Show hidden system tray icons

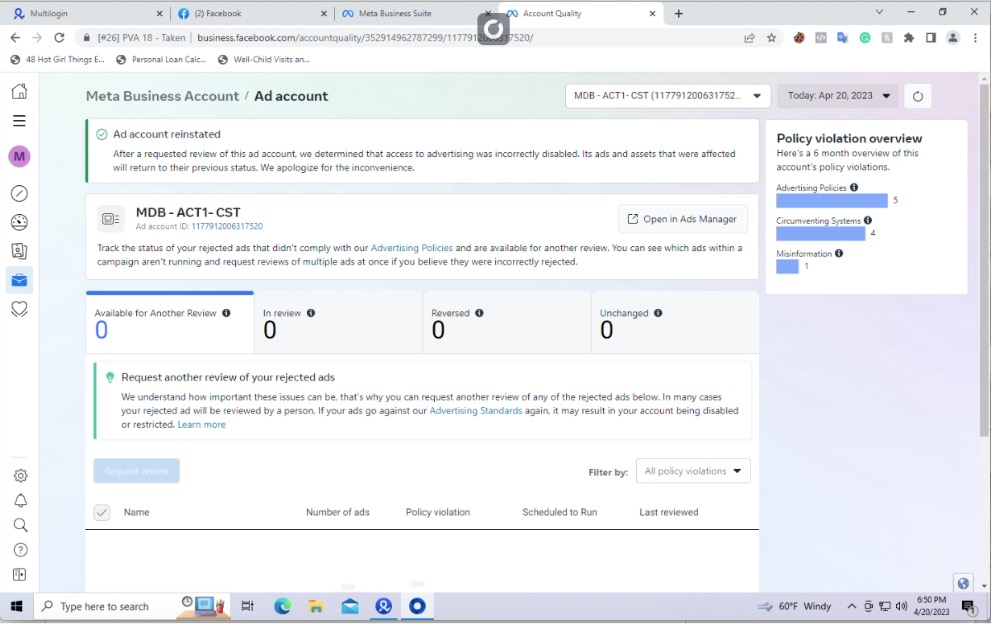pos(852,607)
